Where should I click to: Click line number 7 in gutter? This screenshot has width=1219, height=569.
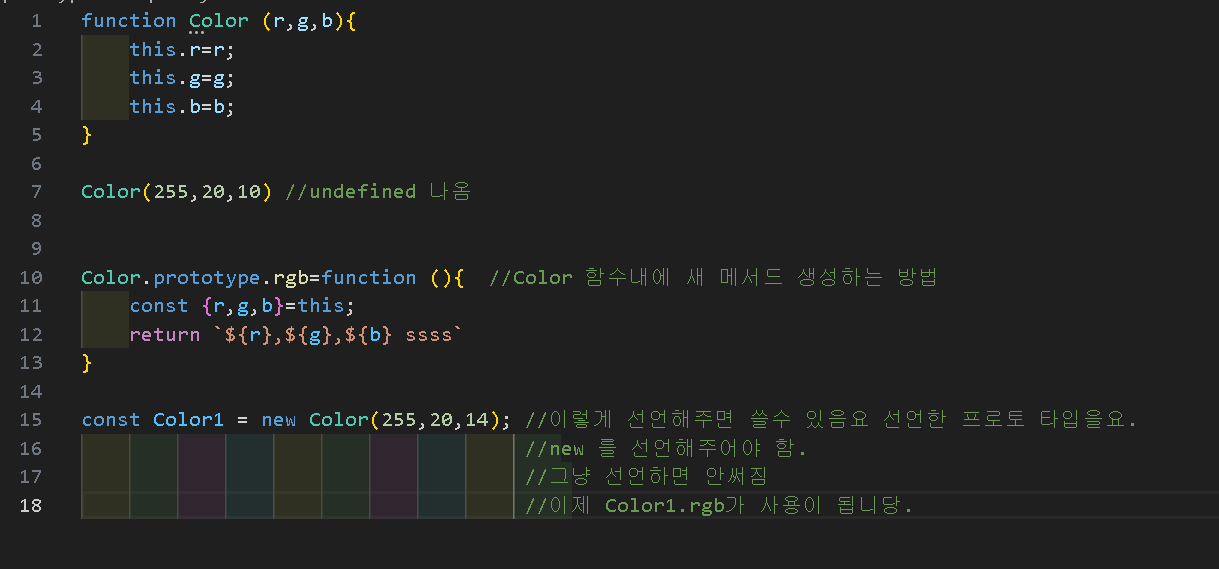36,192
